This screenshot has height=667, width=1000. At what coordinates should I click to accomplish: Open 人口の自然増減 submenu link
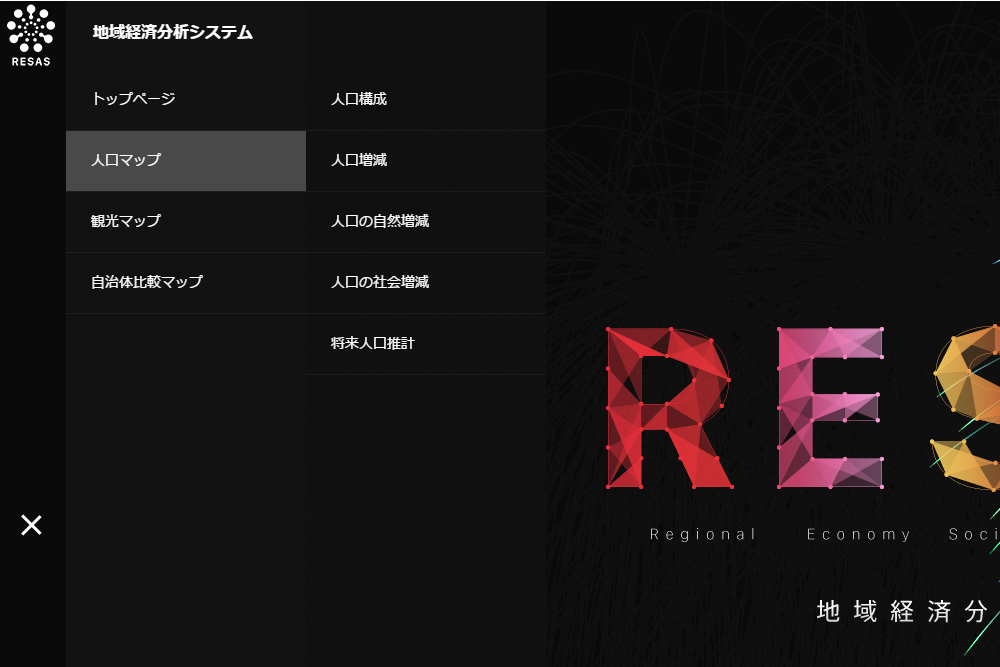coord(426,221)
